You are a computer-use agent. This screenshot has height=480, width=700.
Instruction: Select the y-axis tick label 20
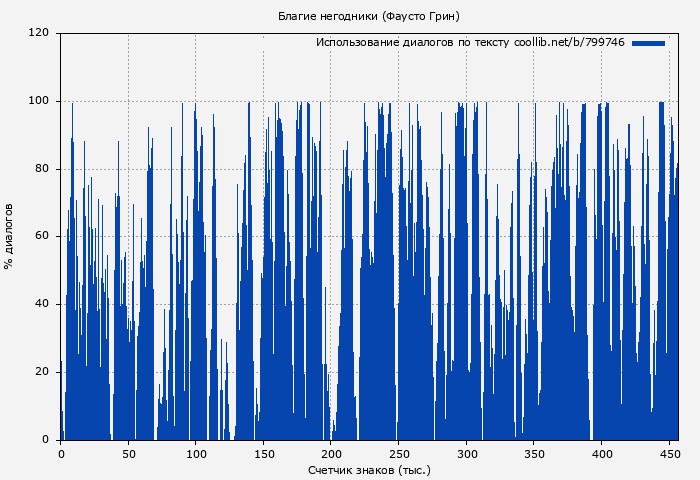click(42, 372)
